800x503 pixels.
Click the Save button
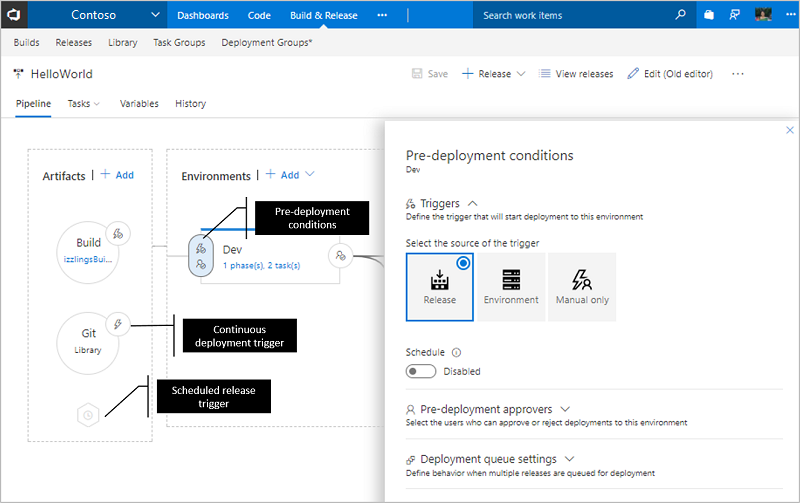click(430, 74)
